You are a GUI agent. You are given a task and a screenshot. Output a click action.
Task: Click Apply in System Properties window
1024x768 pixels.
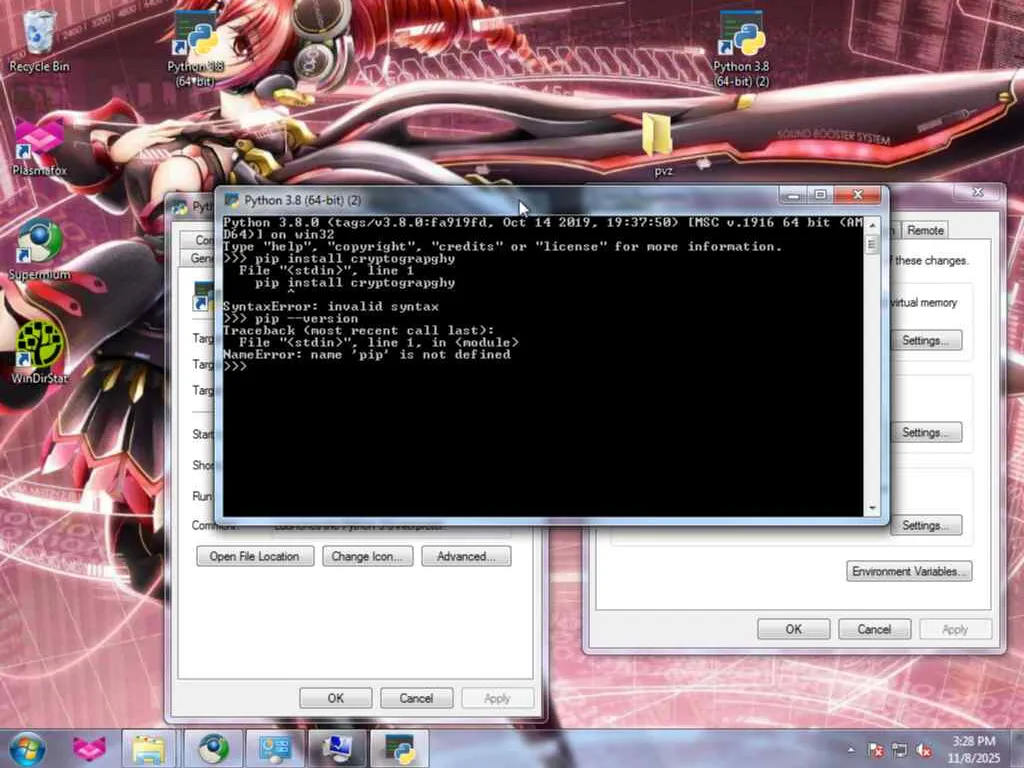(x=955, y=629)
